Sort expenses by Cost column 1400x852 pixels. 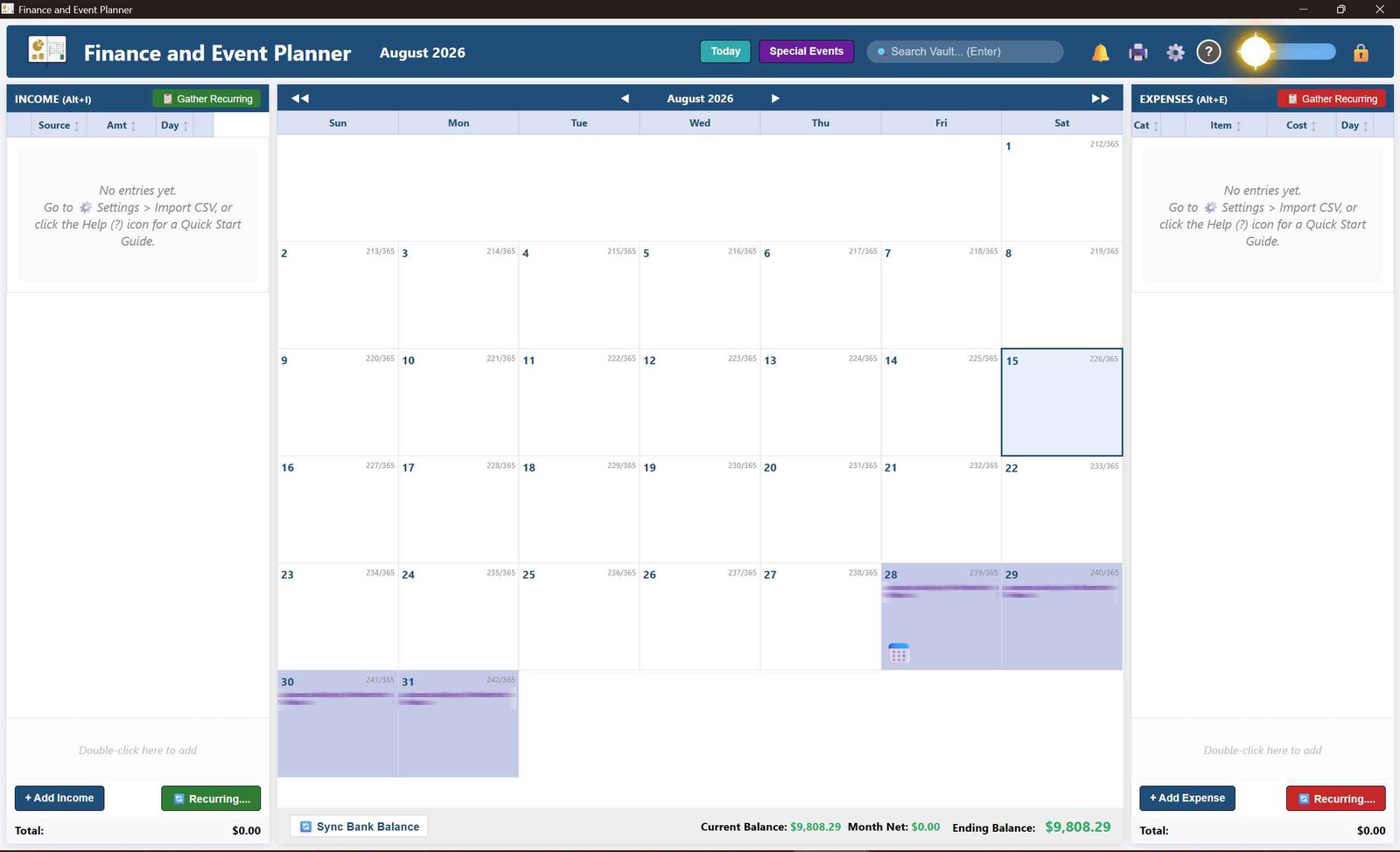coord(1301,125)
